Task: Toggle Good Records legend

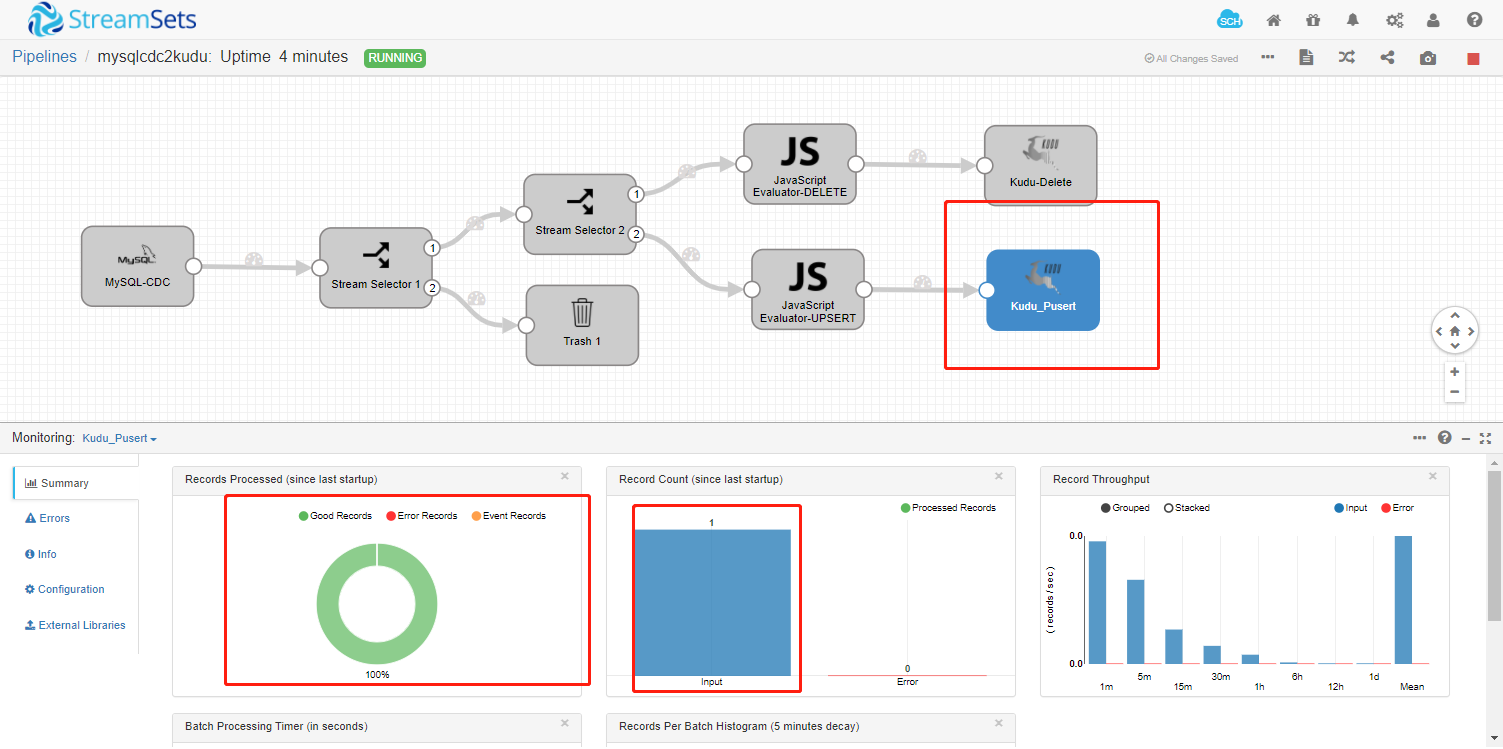Action: (x=335, y=516)
